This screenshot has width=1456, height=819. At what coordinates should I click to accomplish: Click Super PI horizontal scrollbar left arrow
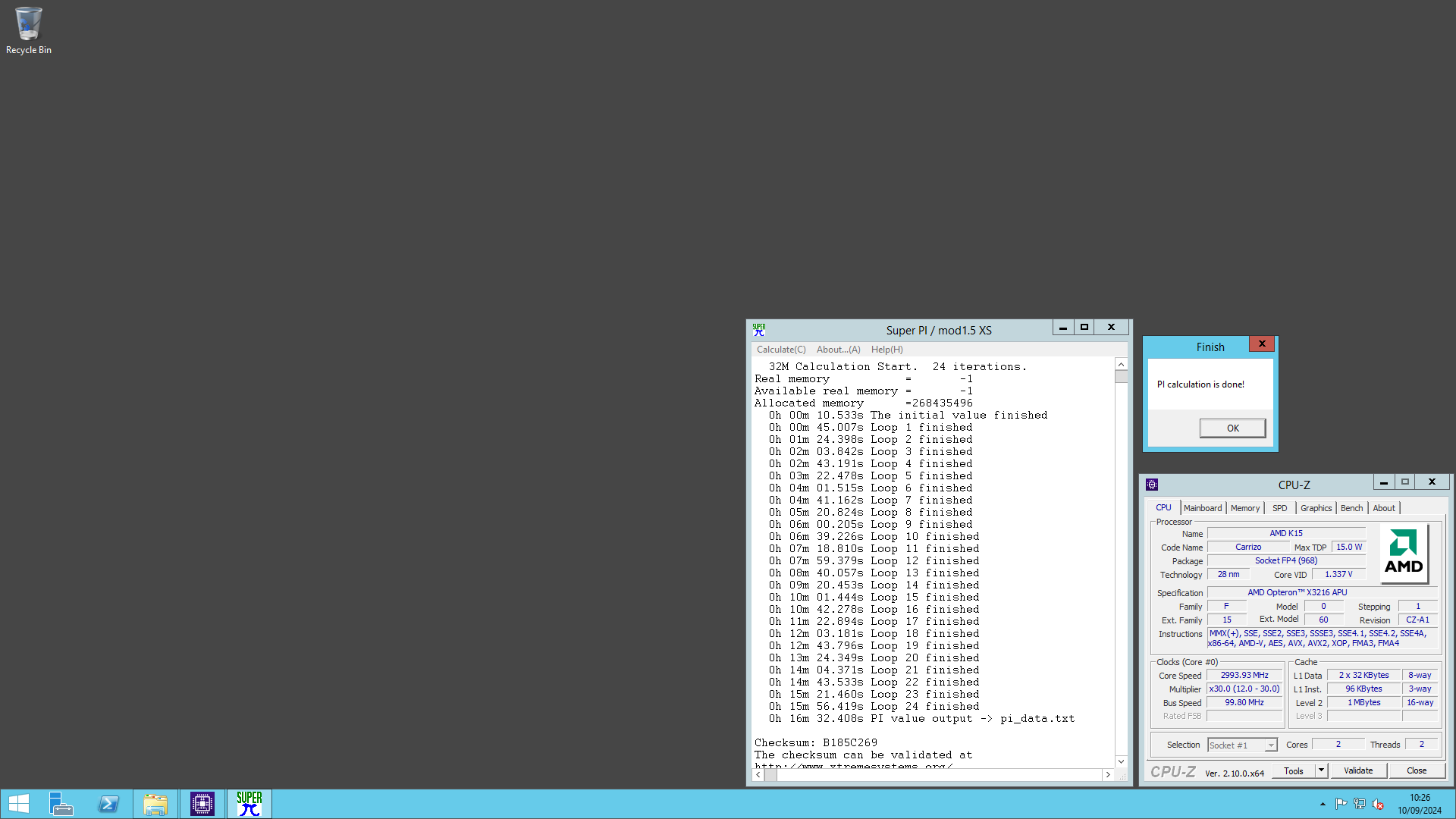758,774
